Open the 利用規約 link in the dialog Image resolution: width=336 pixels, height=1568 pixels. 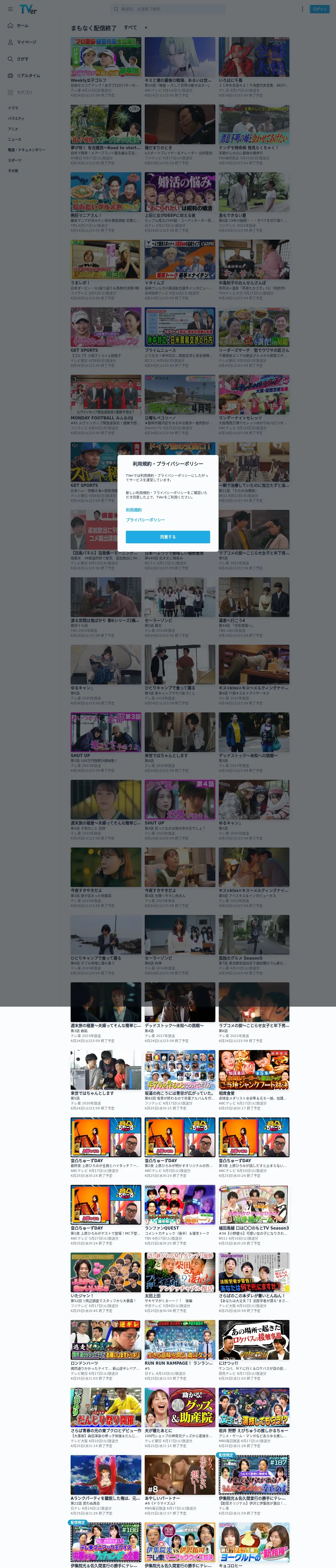(133, 510)
